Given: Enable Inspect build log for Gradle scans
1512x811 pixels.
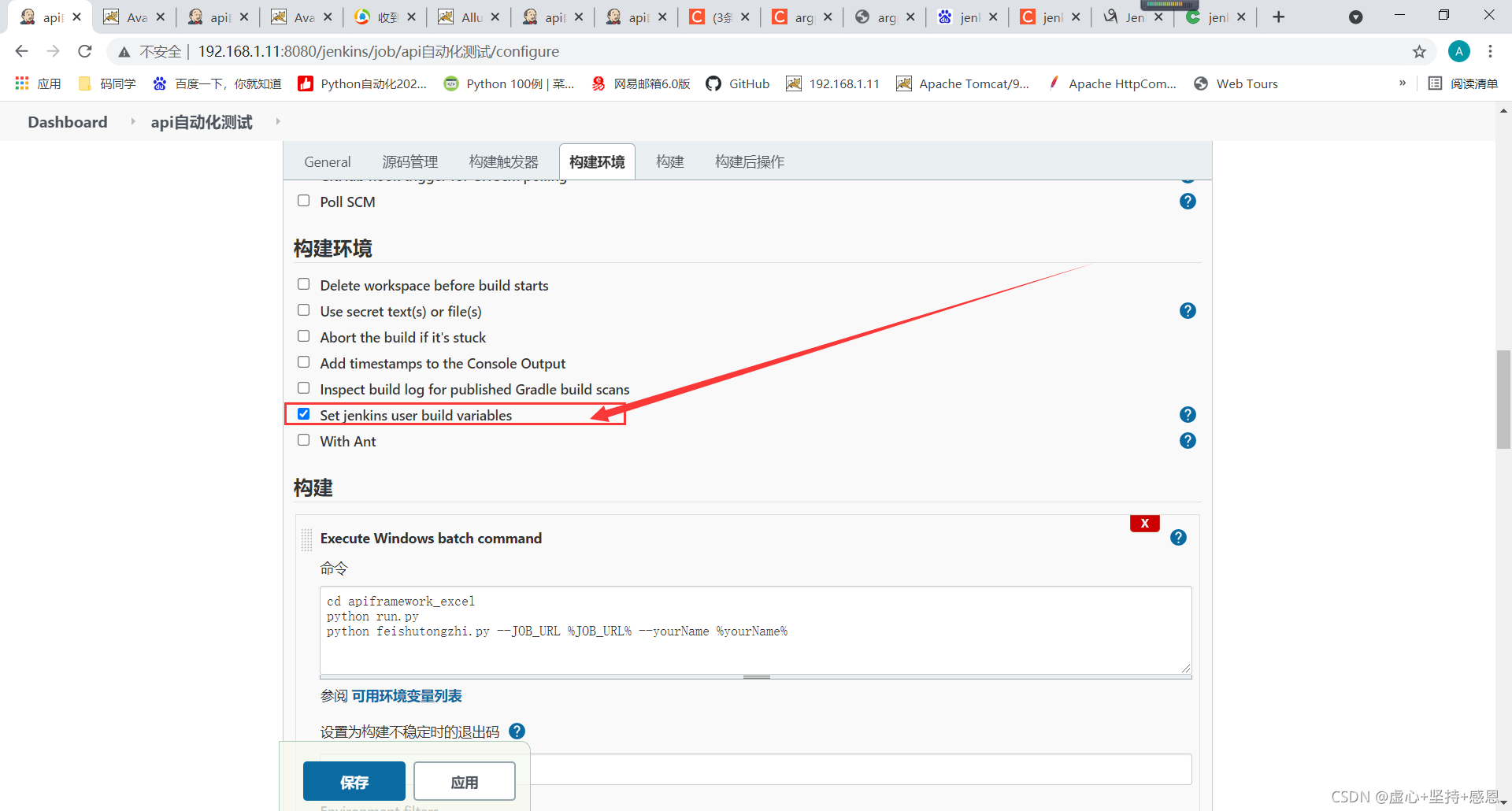Looking at the screenshot, I should 303,388.
